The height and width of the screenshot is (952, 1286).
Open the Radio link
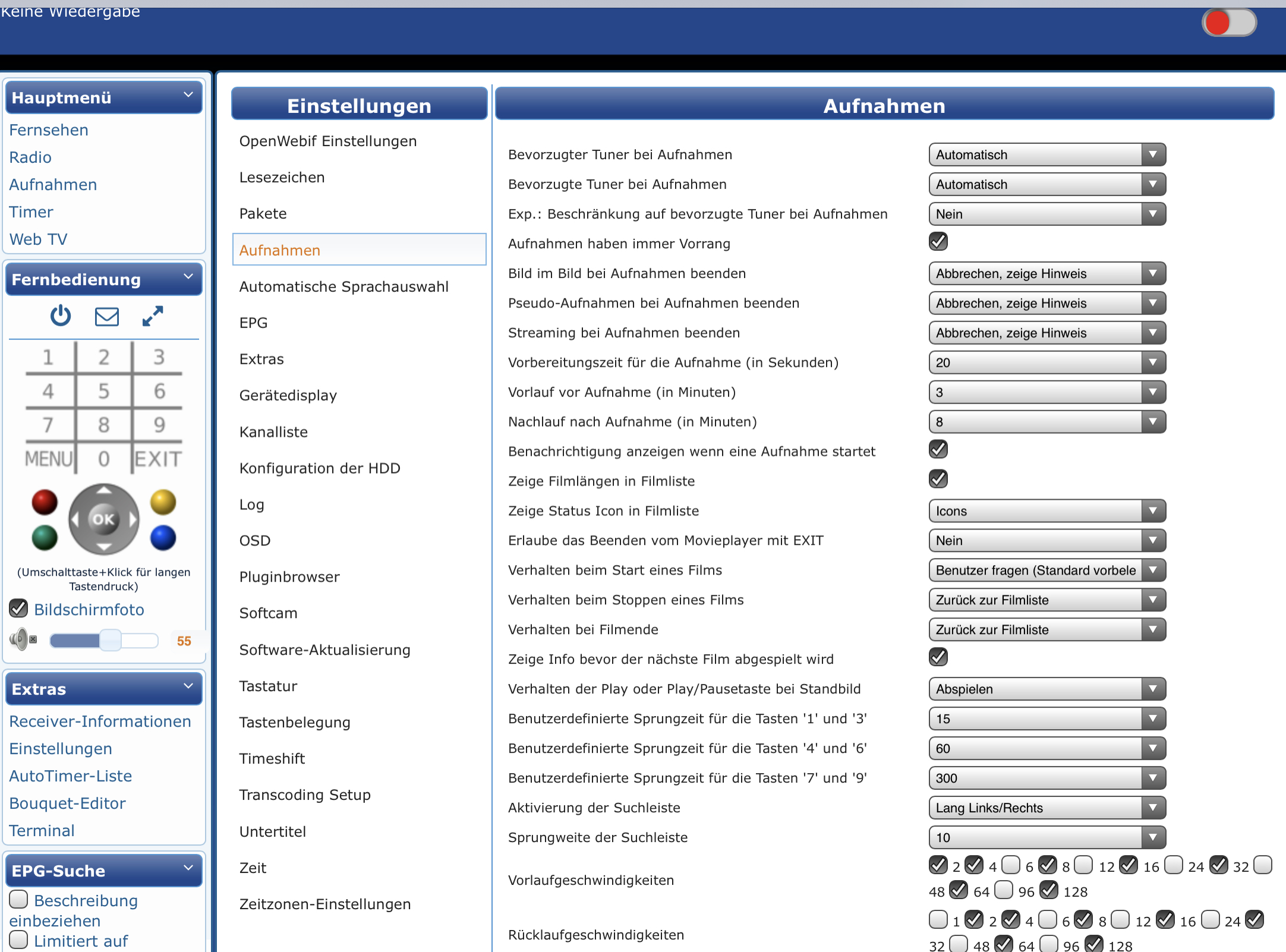30,157
